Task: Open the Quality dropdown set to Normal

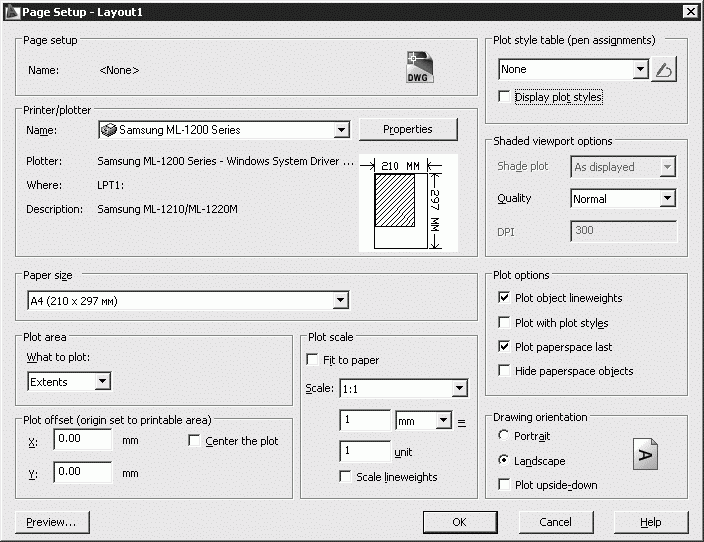Action: 668,199
